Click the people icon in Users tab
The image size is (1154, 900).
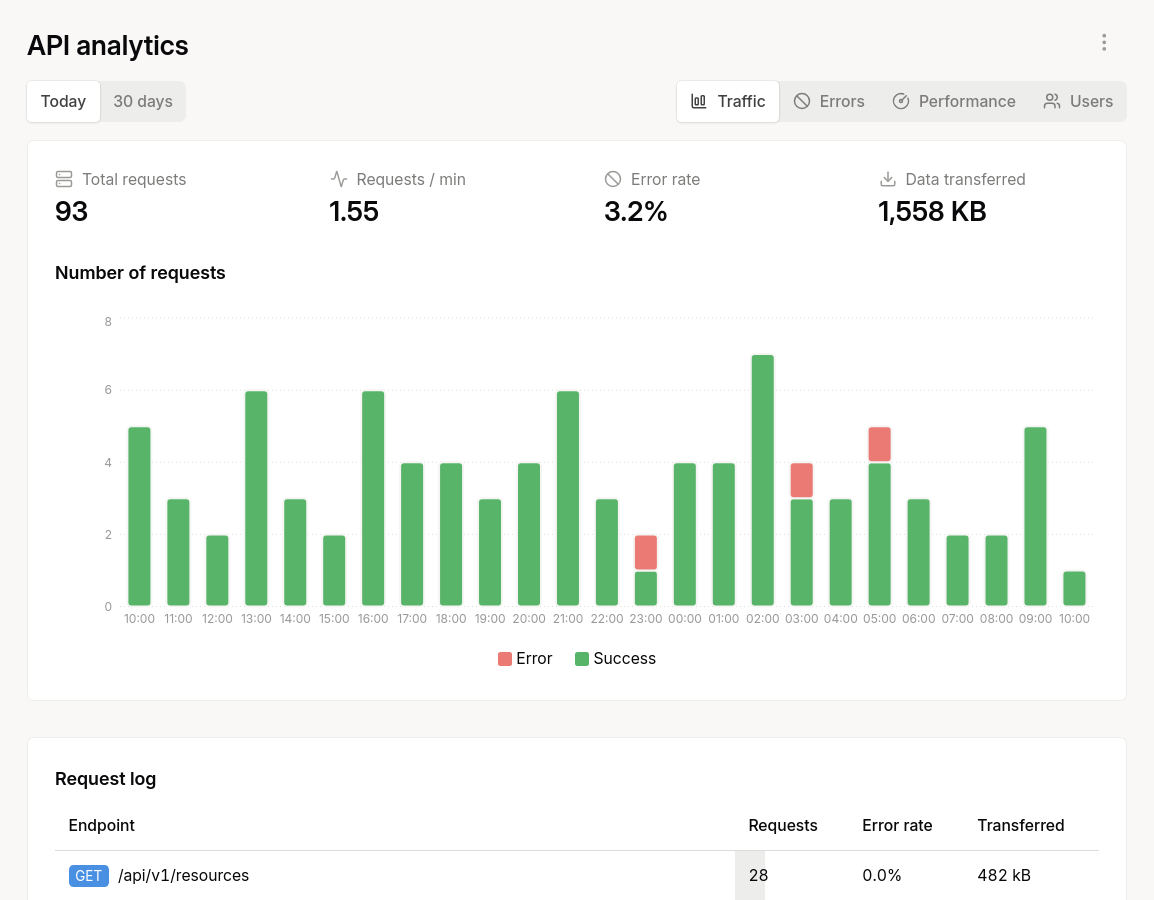1052,102
